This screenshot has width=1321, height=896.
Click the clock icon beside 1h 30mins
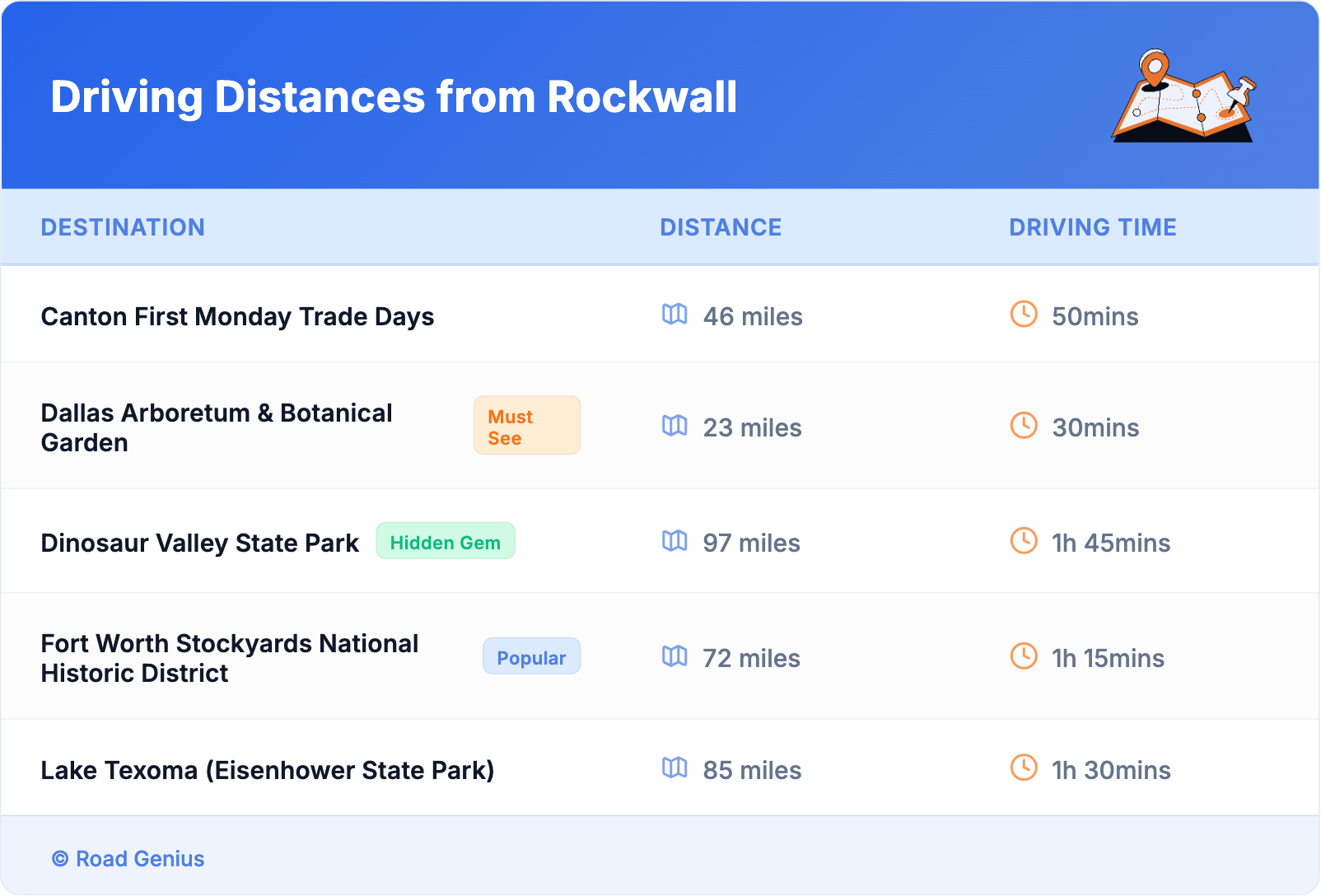[1024, 768]
